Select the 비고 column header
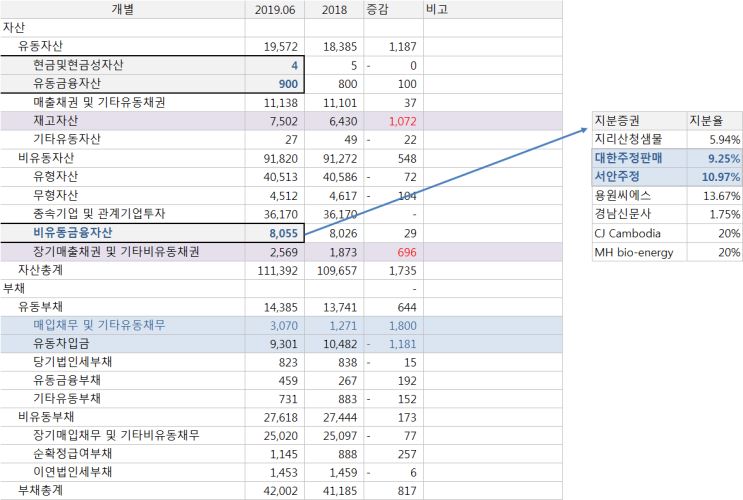 click(x=493, y=9)
